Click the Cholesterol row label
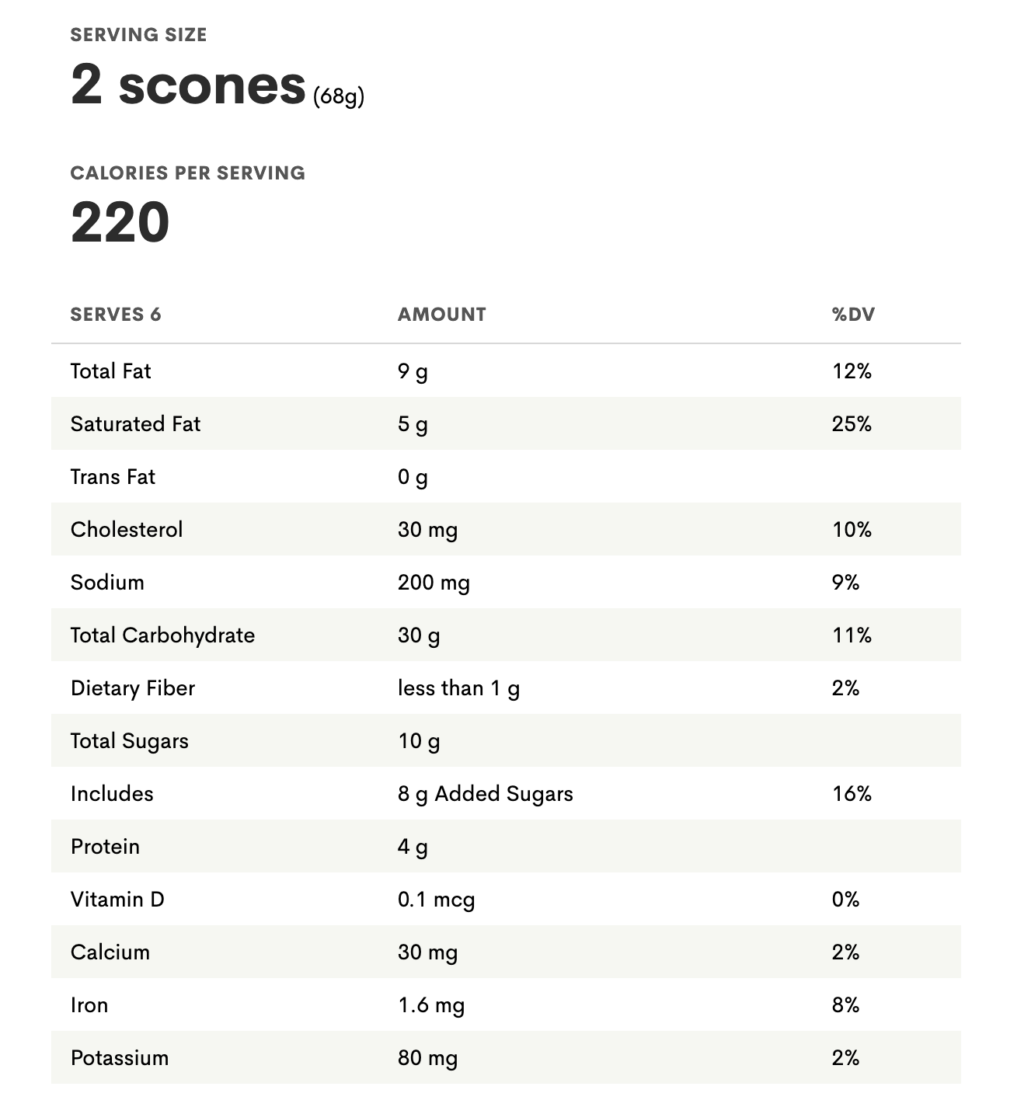This screenshot has width=1024, height=1114. click(x=127, y=529)
